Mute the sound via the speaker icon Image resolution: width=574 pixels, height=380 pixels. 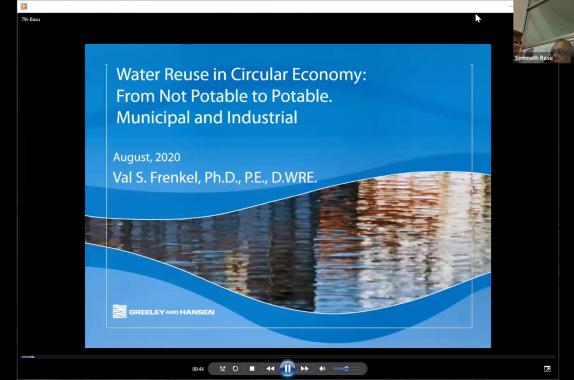pos(322,369)
